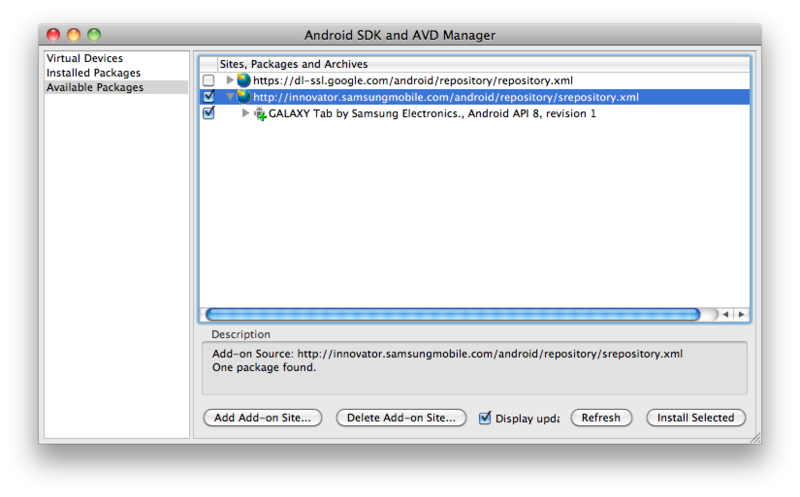Open the Virtual Devices section

85,58
